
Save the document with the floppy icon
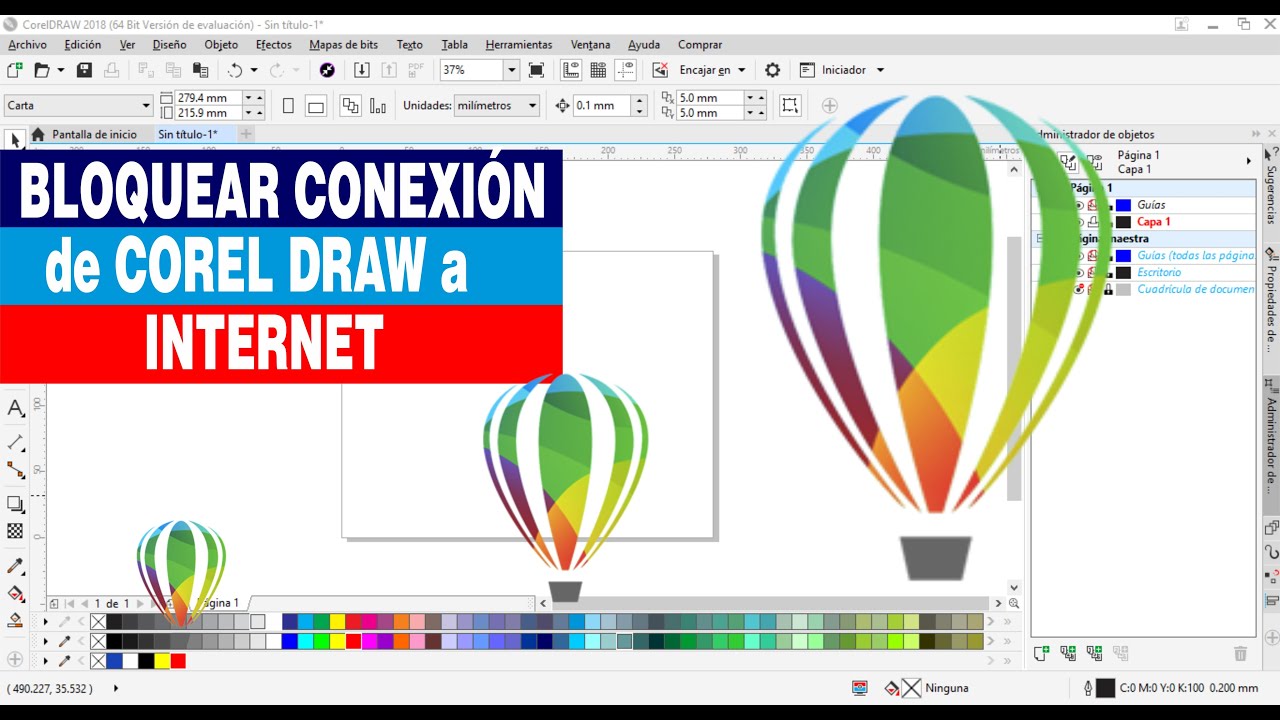tap(84, 70)
